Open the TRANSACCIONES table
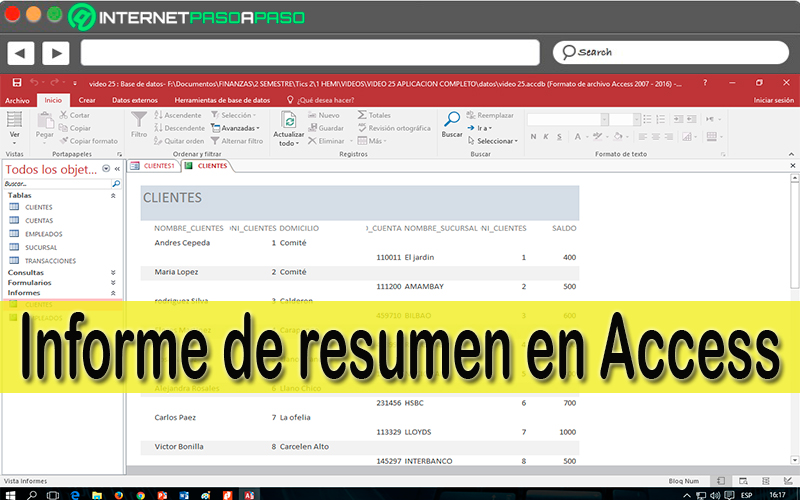This screenshot has width=800, height=500. click(x=50, y=261)
